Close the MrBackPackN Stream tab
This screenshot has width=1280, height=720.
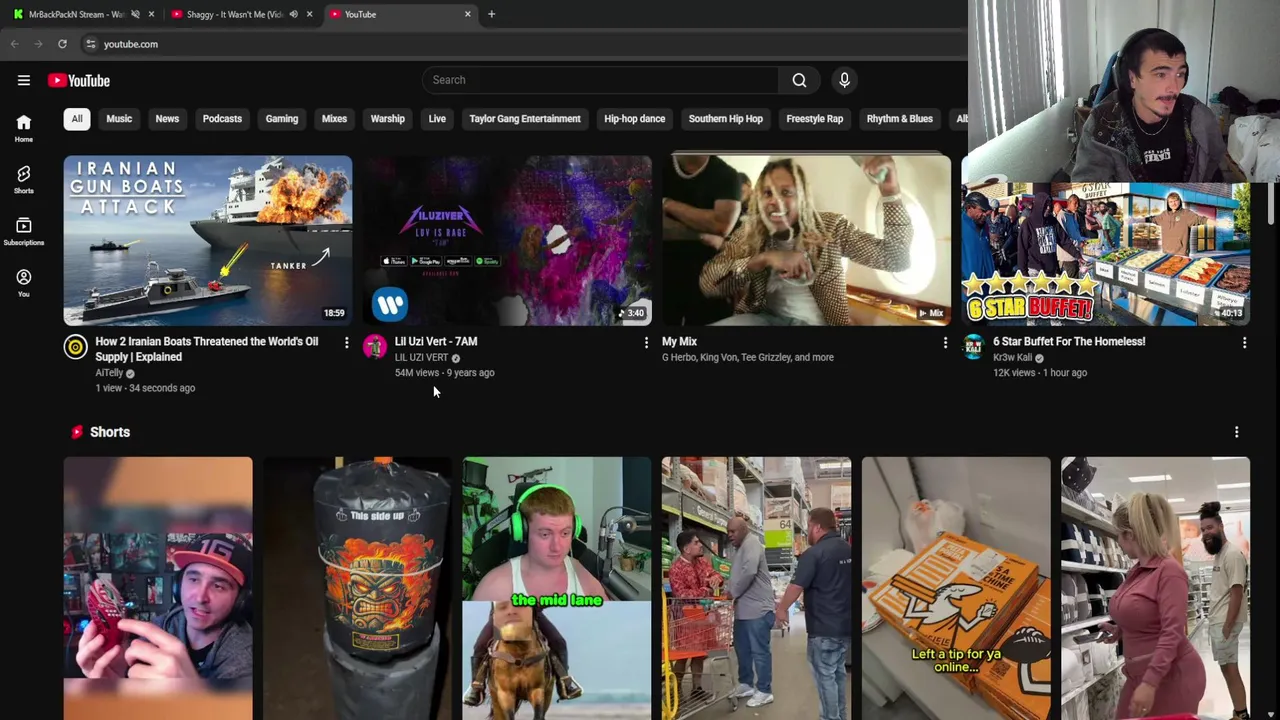(151, 14)
